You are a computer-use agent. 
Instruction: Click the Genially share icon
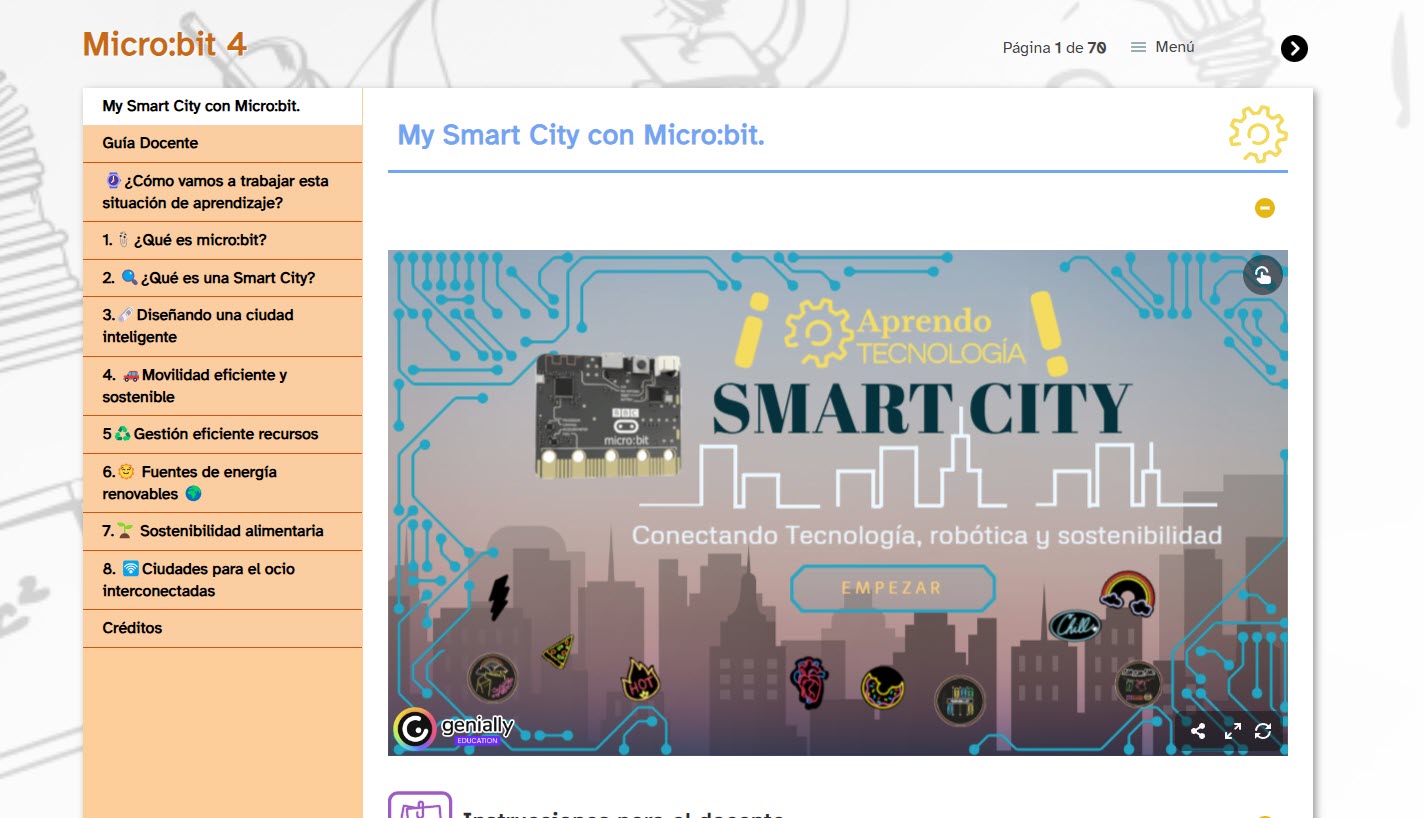[x=1198, y=731]
